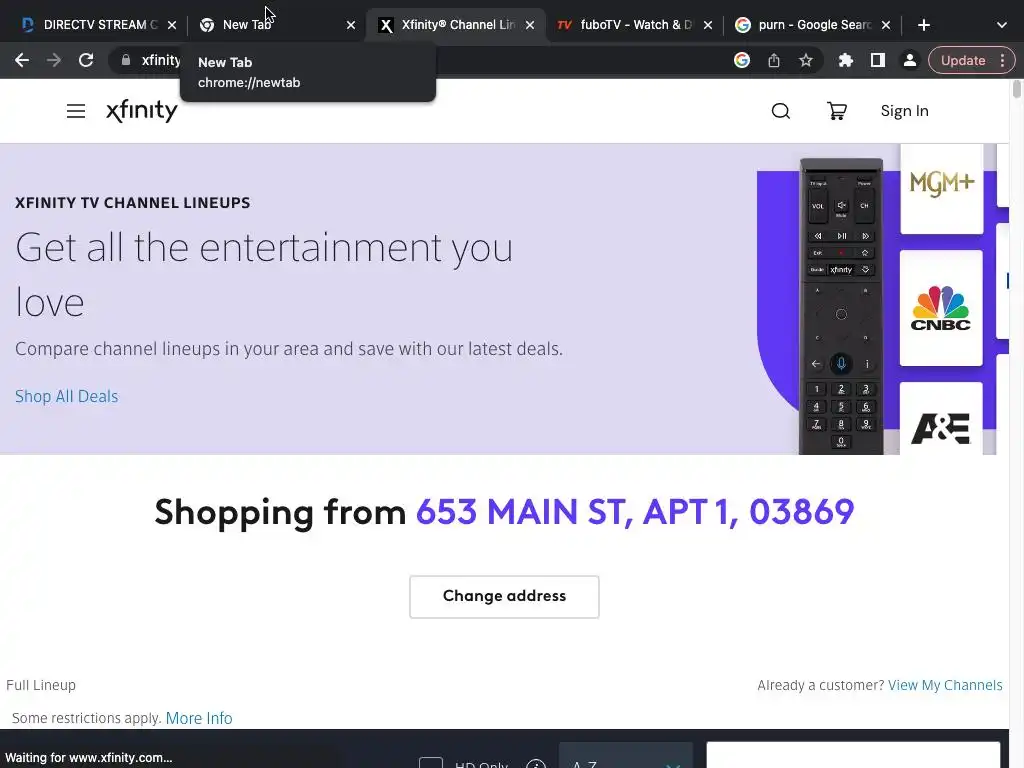1024x768 pixels.
Task: Open the Xfinity hamburger menu
Action: coord(76,111)
